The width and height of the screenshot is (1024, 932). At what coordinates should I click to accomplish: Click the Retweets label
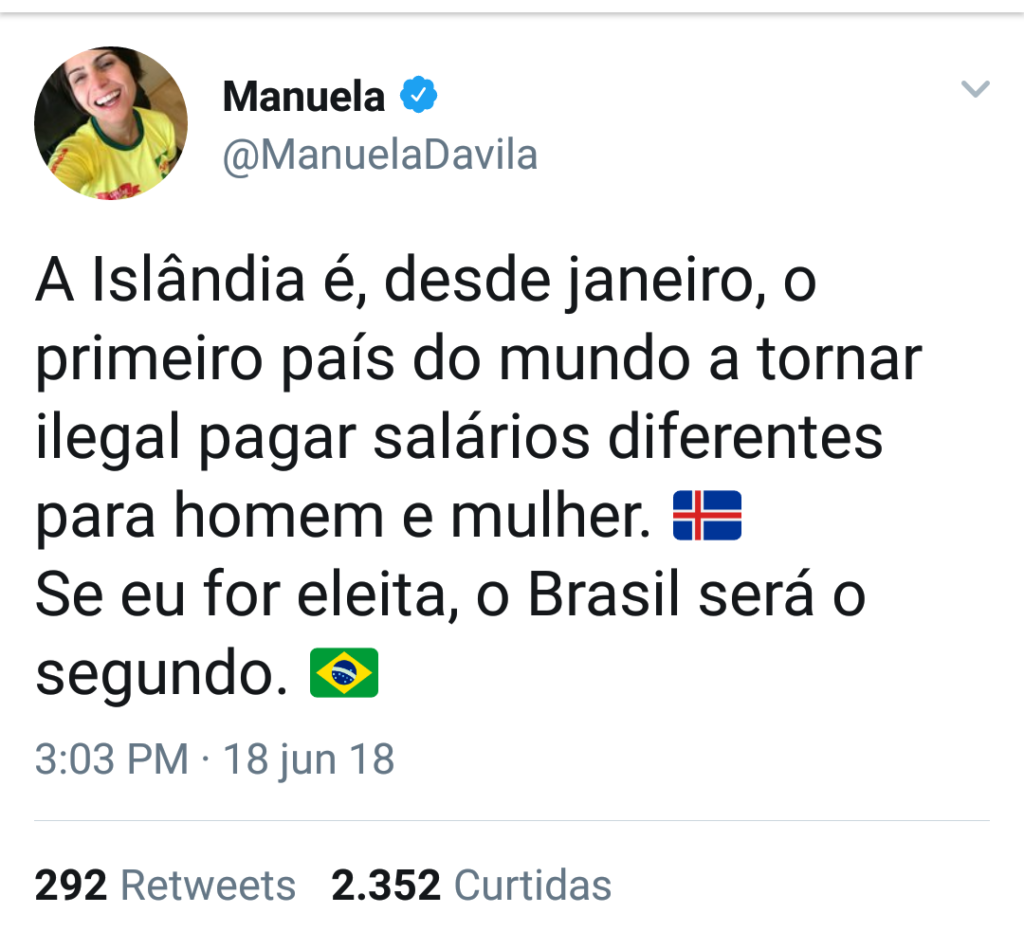pyautogui.click(x=208, y=885)
